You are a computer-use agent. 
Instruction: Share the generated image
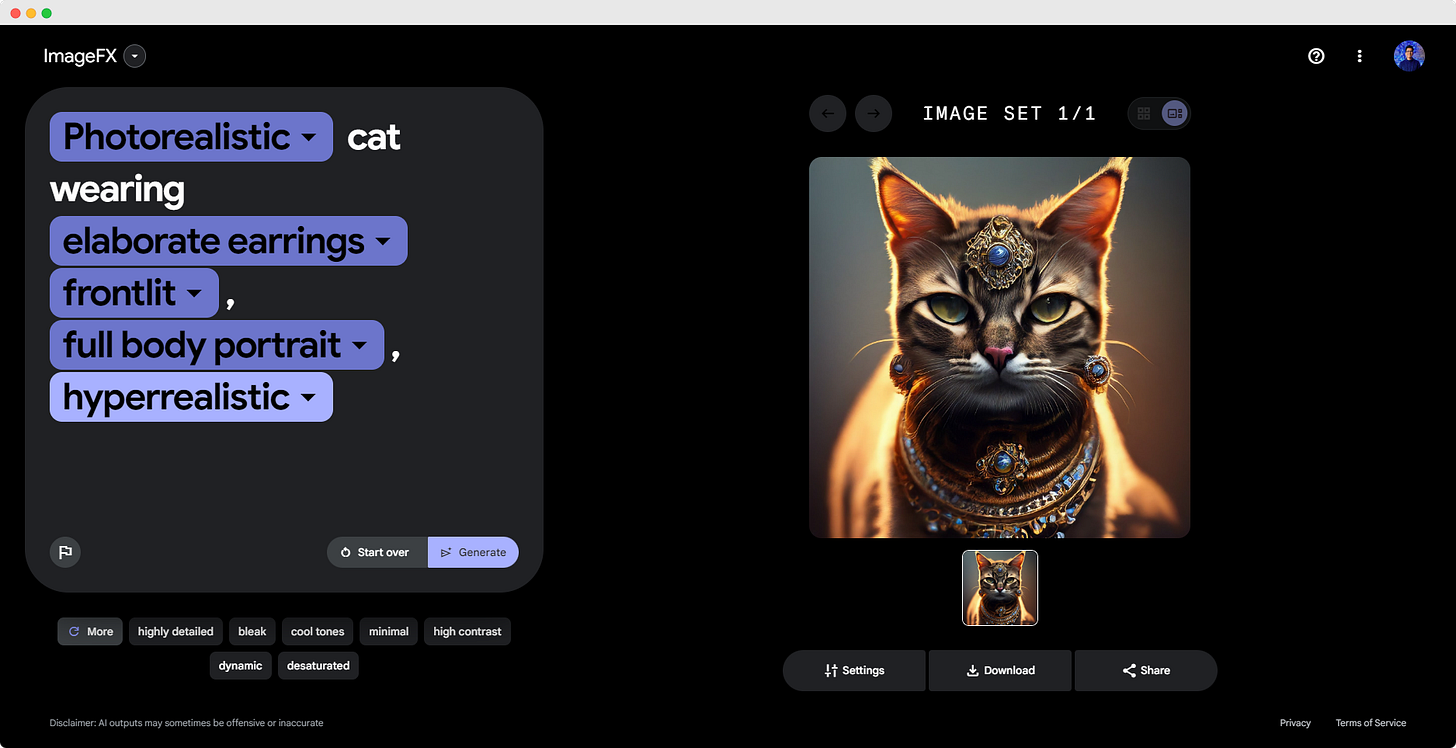click(x=1146, y=670)
